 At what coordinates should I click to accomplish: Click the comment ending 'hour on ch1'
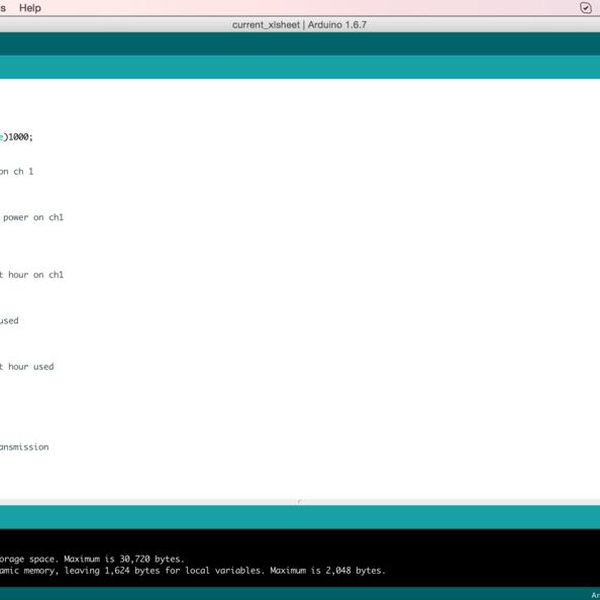click(x=32, y=274)
